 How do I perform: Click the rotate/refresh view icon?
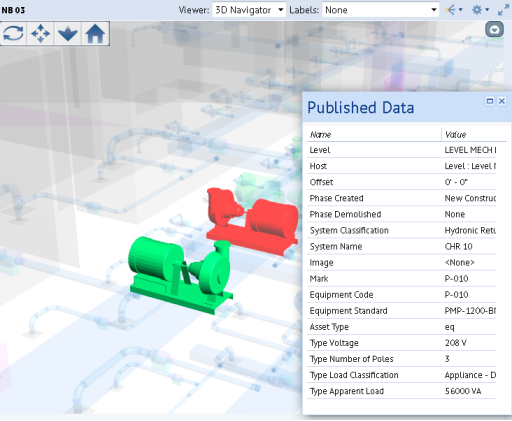[x=13, y=33]
